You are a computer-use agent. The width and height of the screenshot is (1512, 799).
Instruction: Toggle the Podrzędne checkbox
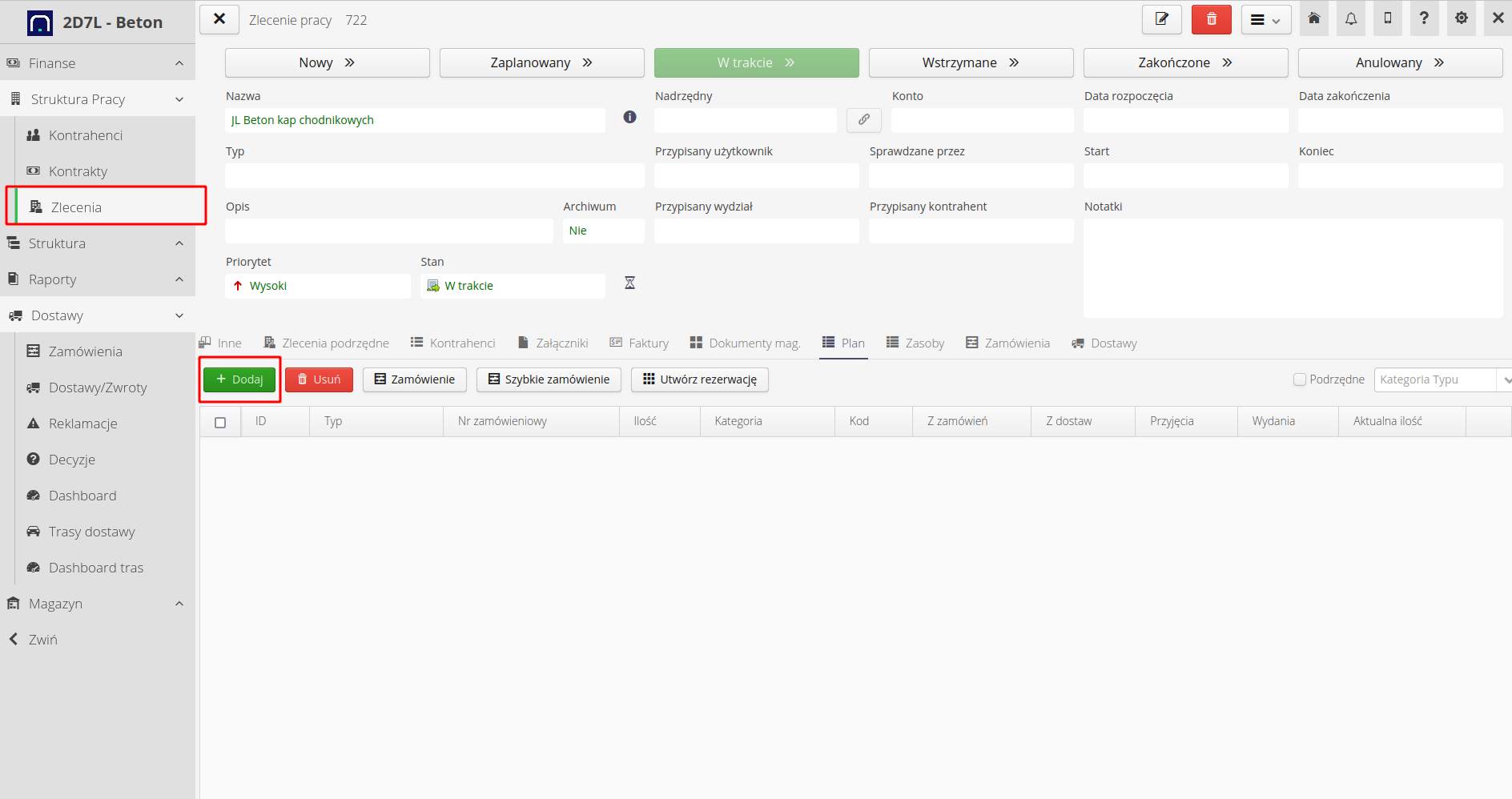(x=1300, y=379)
